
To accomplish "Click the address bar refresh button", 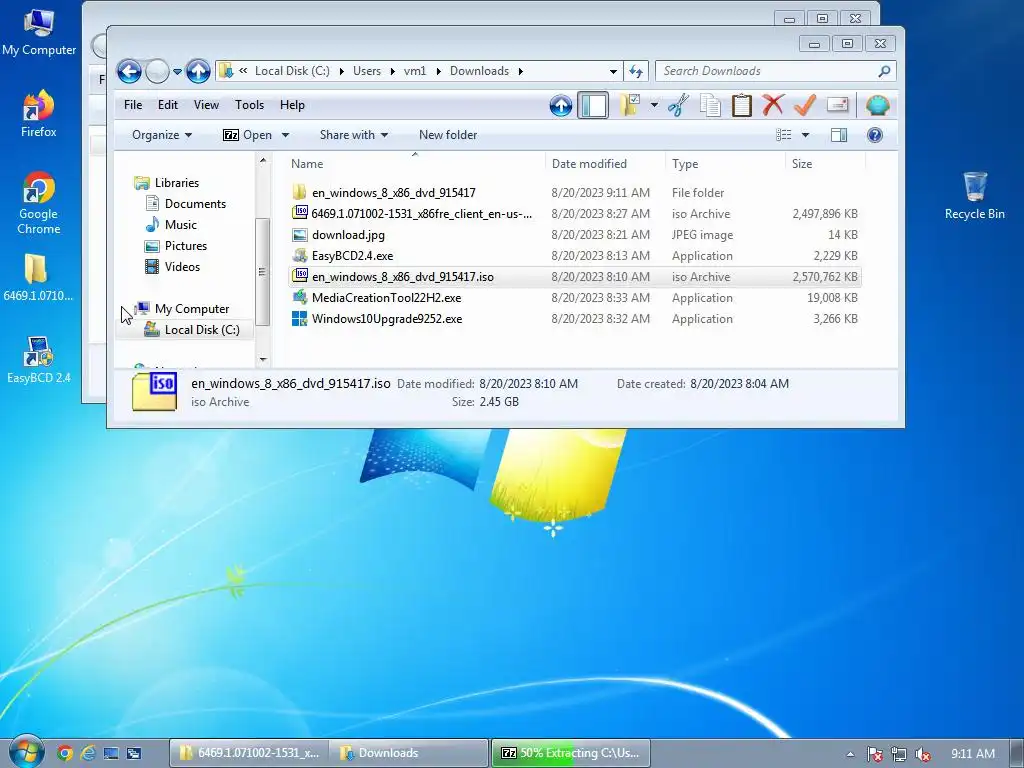I will tap(636, 71).
